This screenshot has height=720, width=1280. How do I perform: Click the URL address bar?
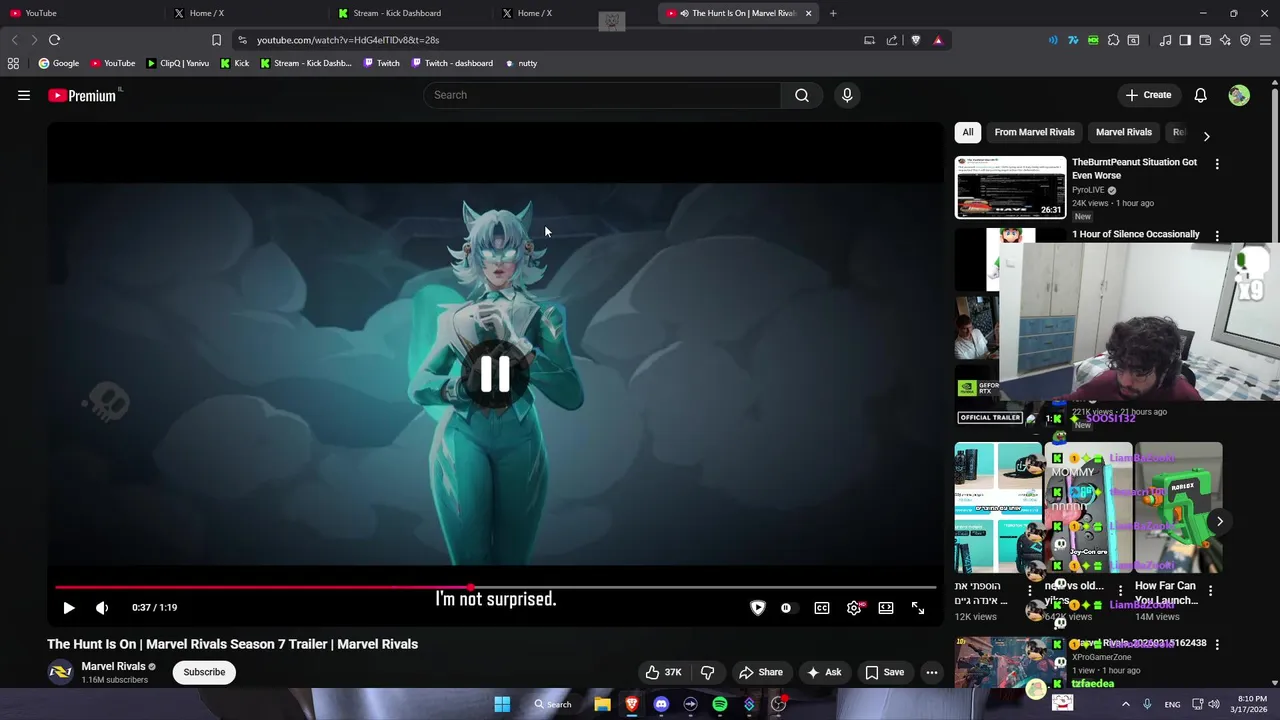tap(550, 40)
